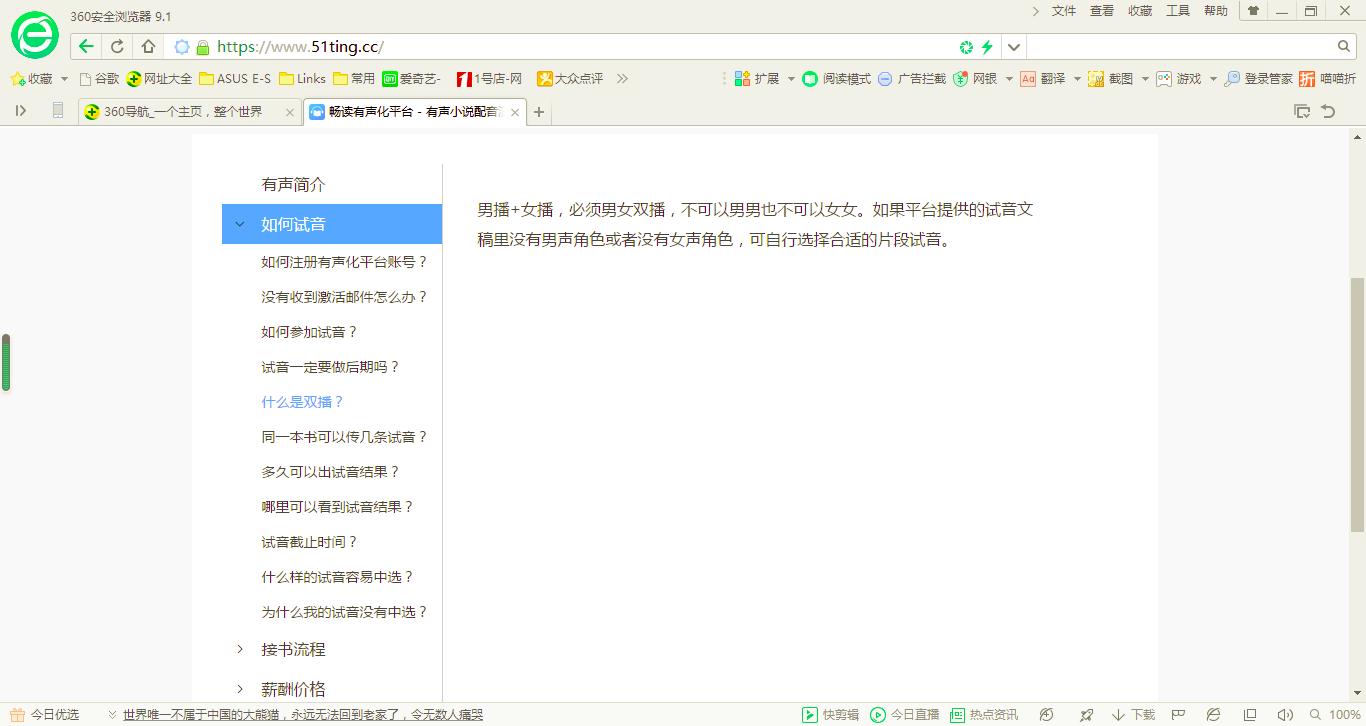Mute browser sound via speaker icon
Image resolution: width=1366 pixels, height=726 pixels.
[1286, 714]
